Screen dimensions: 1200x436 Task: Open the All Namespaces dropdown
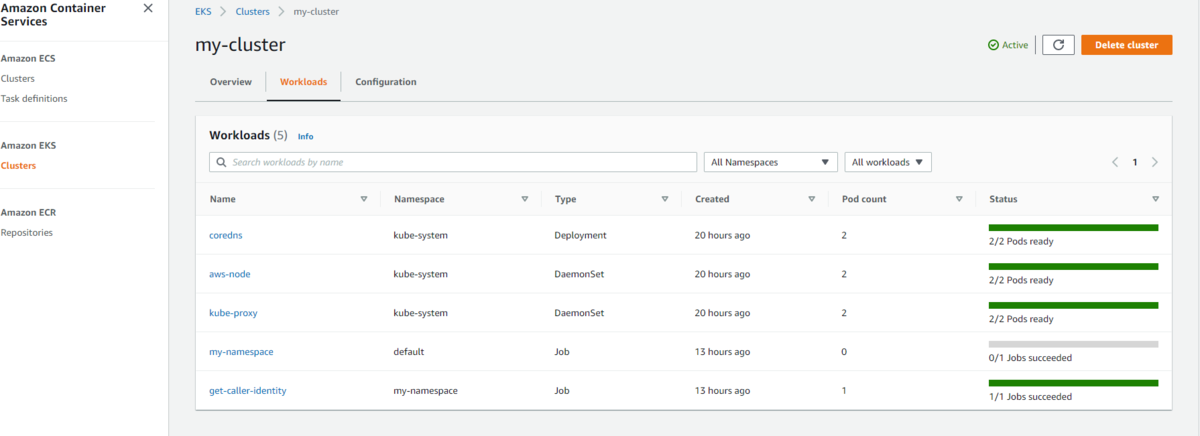tap(771, 162)
